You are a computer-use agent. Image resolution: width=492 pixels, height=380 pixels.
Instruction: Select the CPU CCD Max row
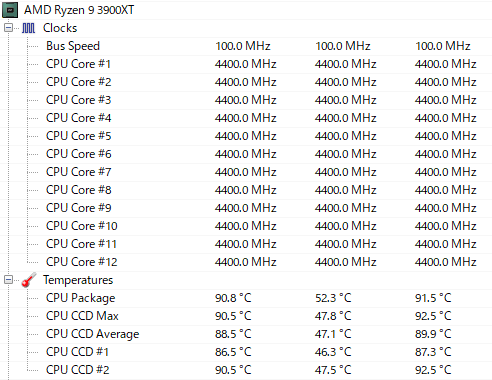coord(246,316)
